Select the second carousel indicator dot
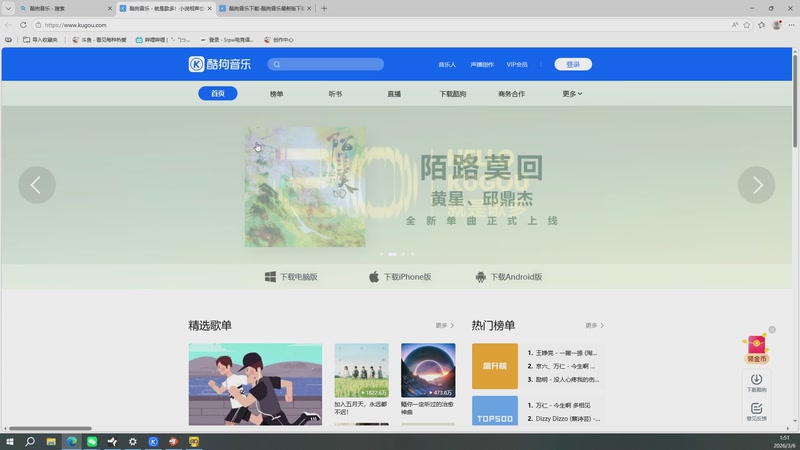 (392, 254)
